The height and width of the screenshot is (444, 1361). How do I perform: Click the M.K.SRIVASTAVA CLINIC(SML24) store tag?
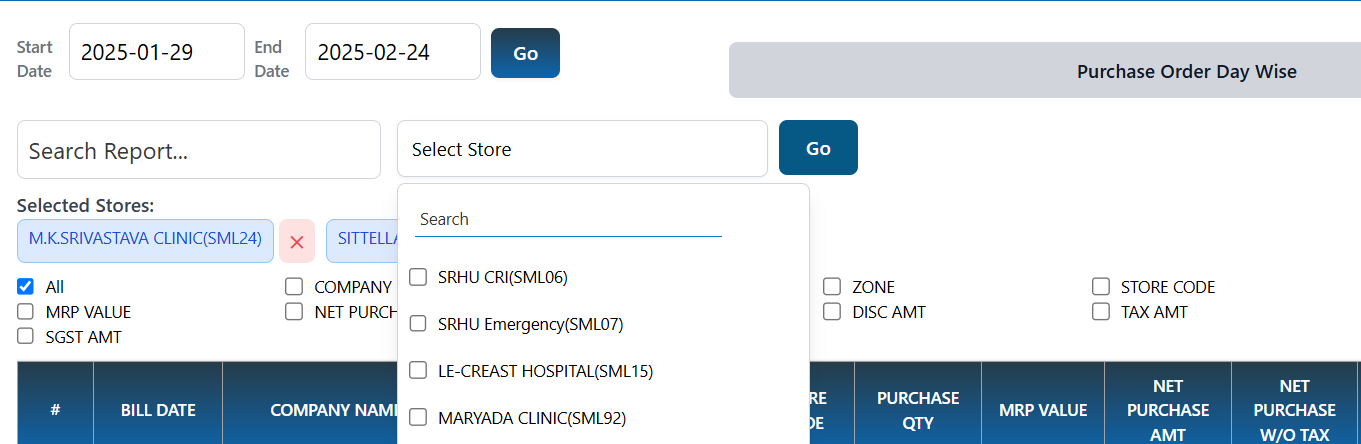(x=145, y=241)
